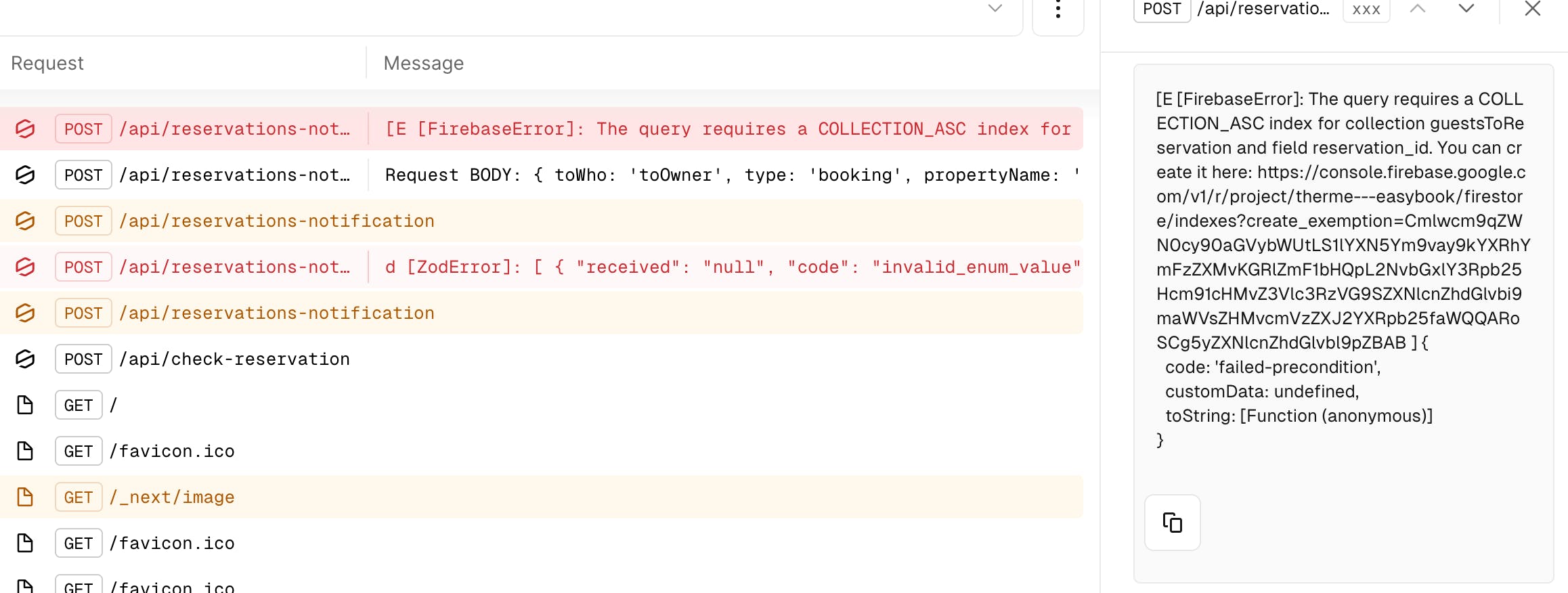Click the "customData: undefined" line
1568x593 pixels.
pyautogui.click(x=1262, y=391)
